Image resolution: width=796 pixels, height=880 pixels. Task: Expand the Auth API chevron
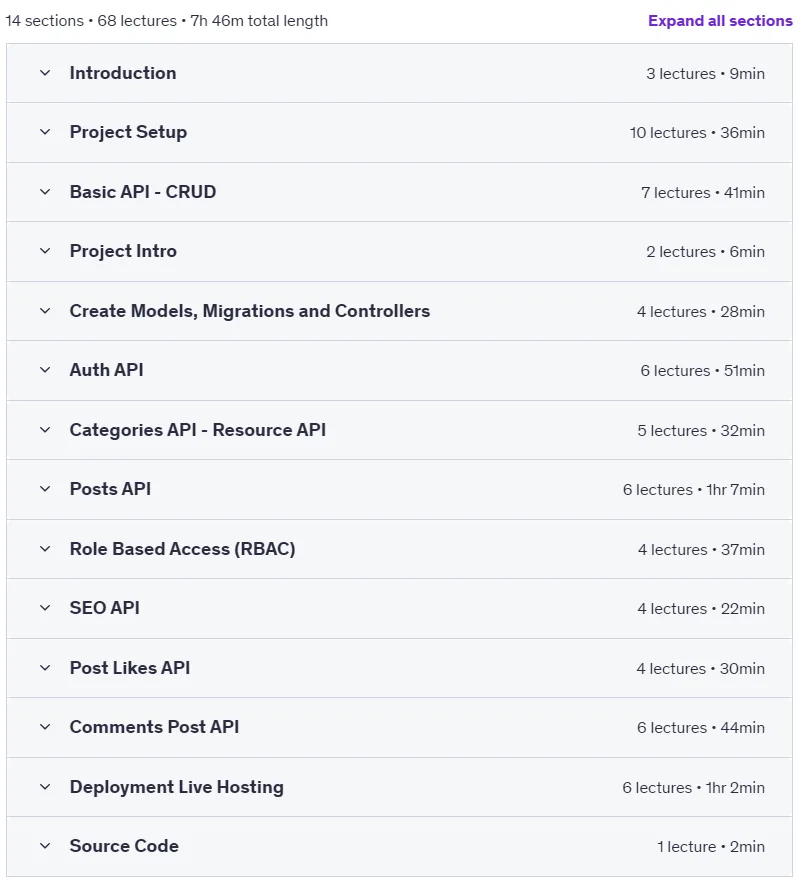click(x=45, y=370)
